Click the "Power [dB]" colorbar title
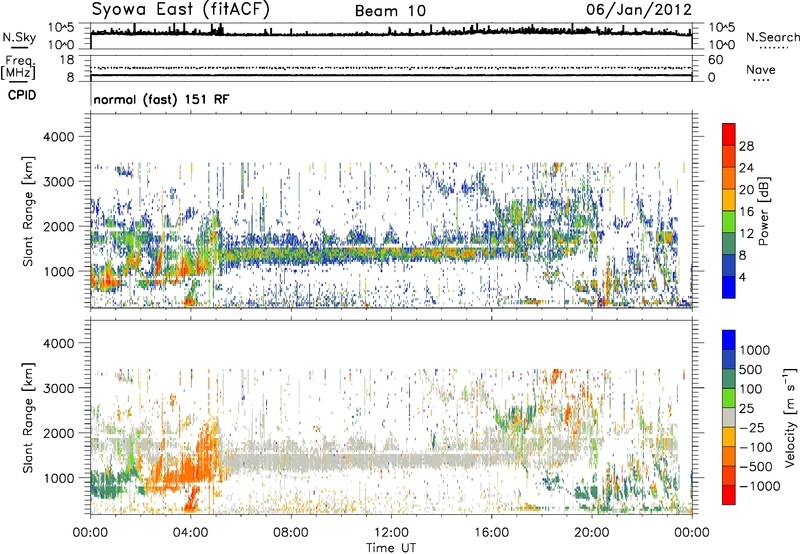This screenshot has width=800, height=554. pyautogui.click(x=763, y=211)
